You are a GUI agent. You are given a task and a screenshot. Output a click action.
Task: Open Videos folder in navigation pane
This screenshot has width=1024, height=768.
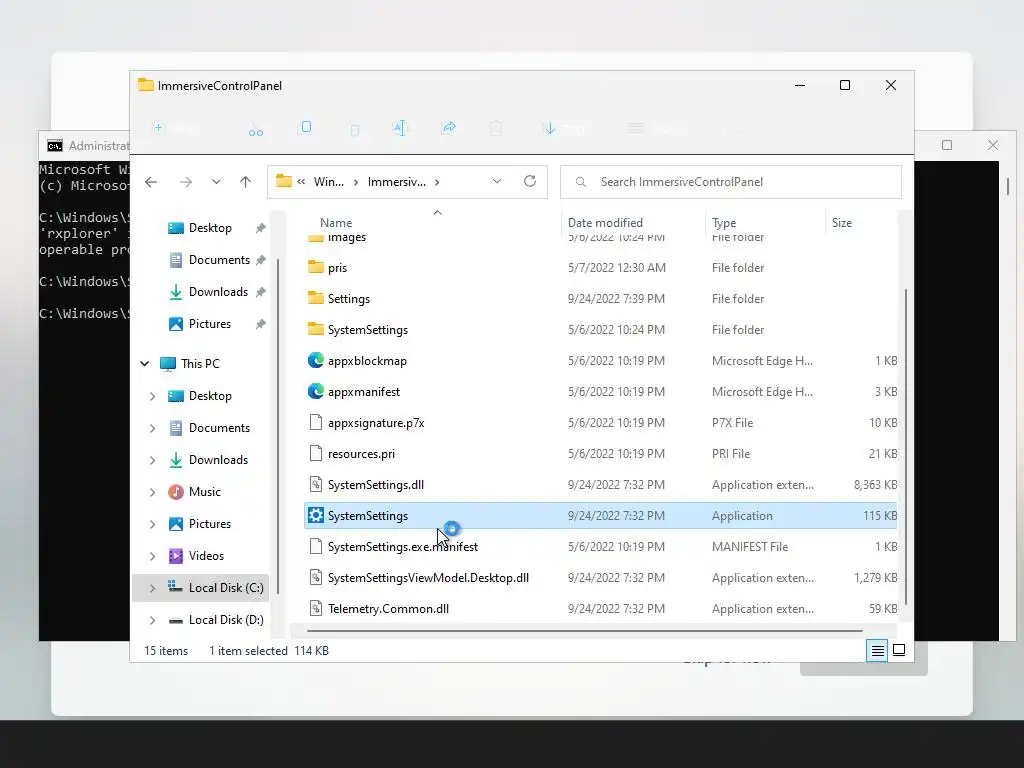click(x=206, y=556)
